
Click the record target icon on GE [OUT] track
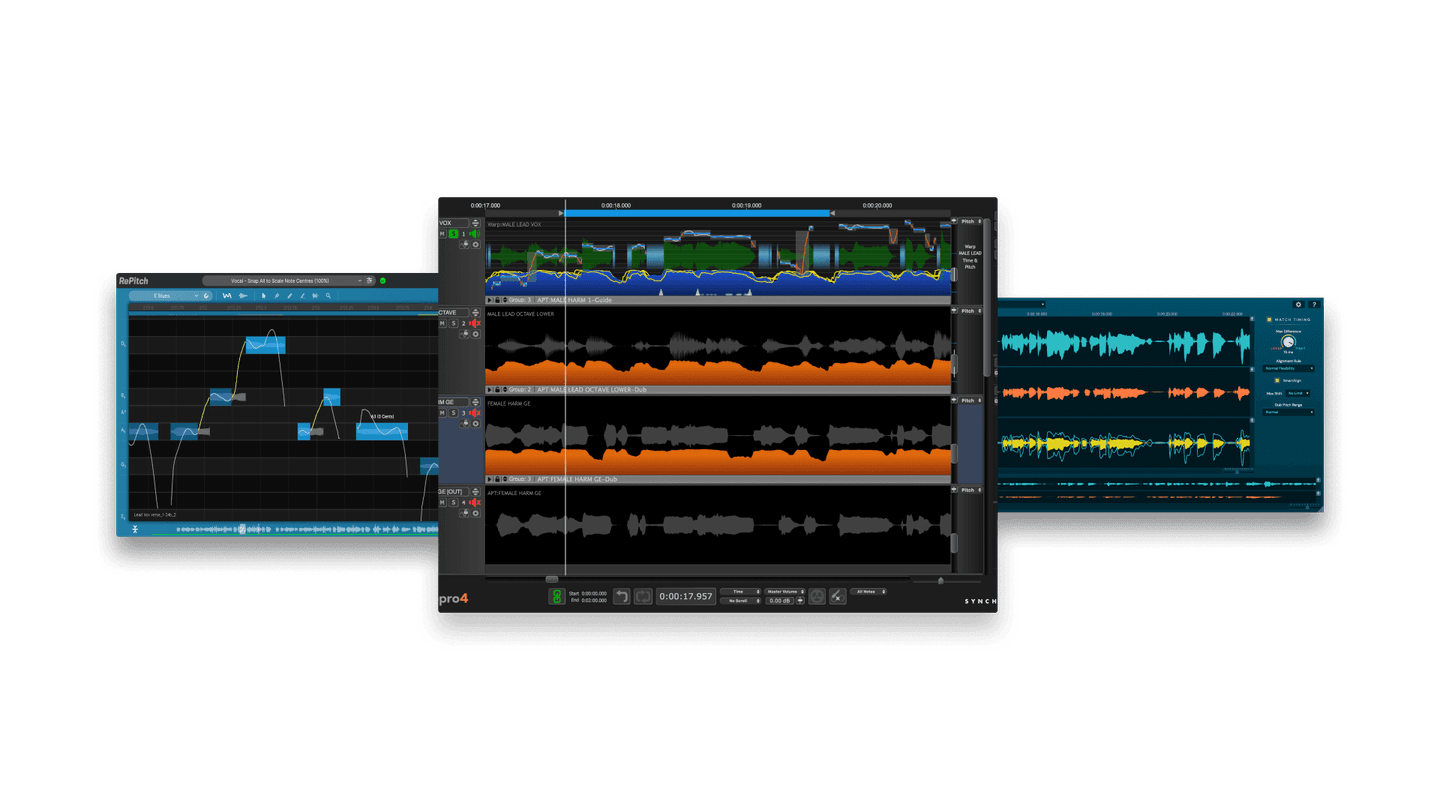click(476, 513)
